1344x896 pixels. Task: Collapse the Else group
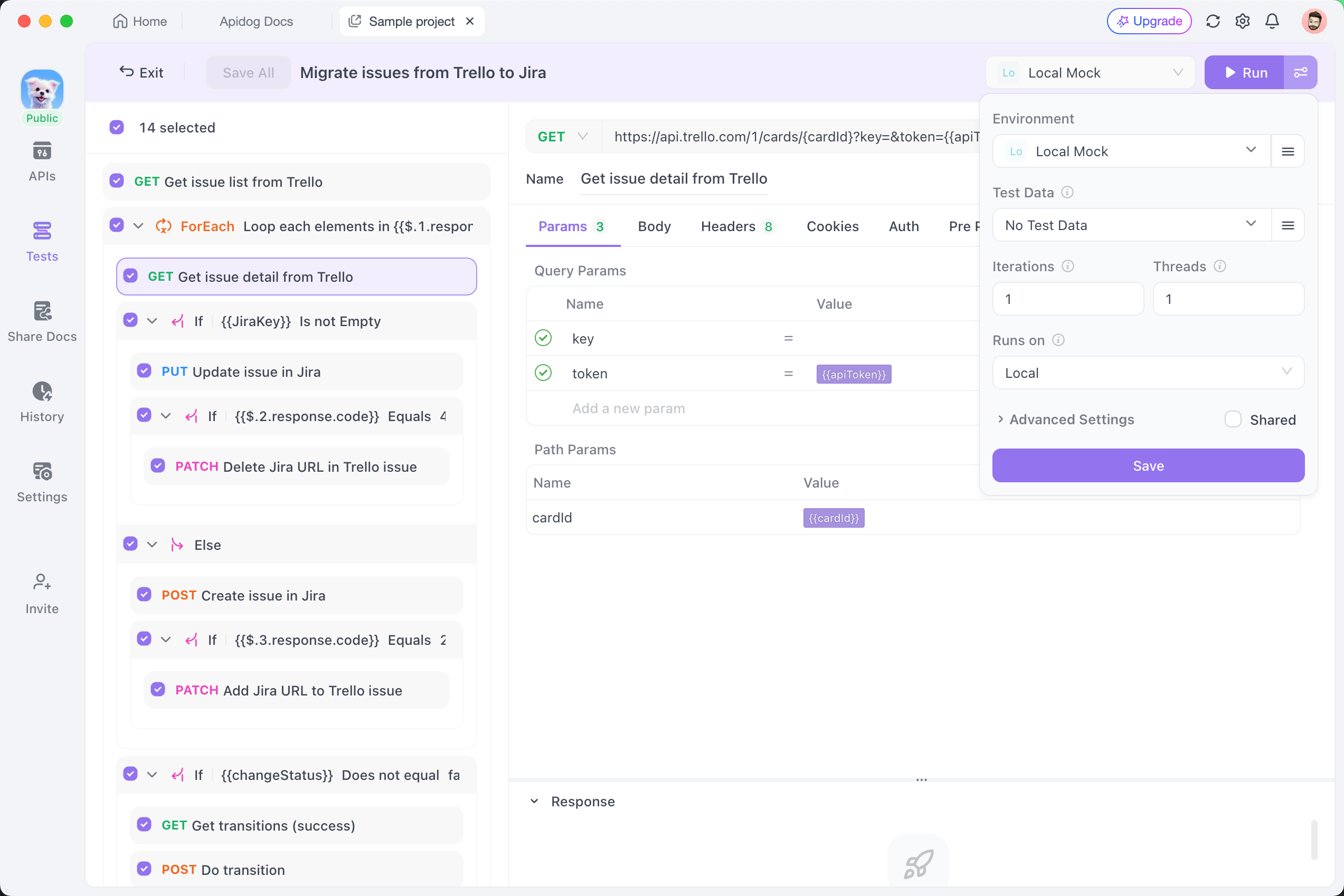coord(152,545)
